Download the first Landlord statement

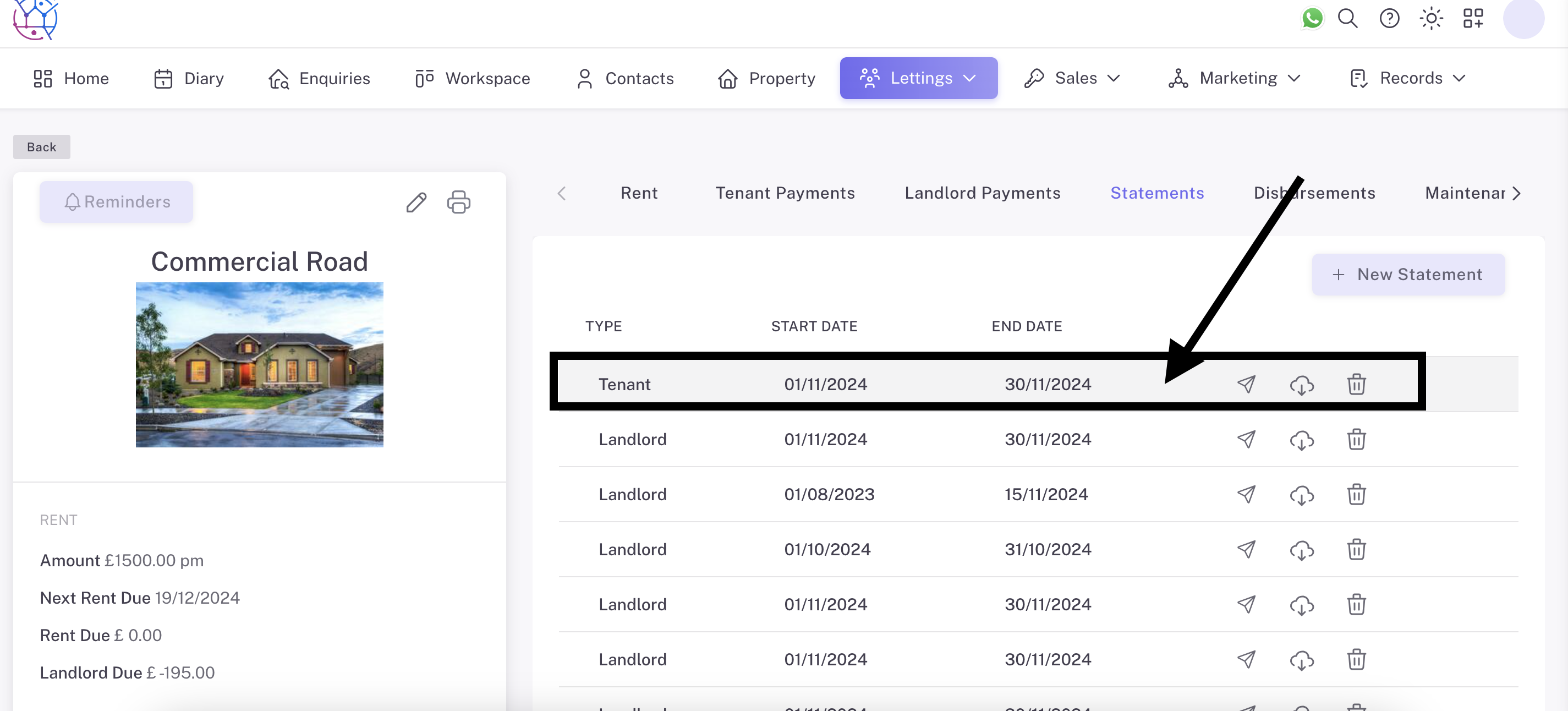pyautogui.click(x=1301, y=440)
